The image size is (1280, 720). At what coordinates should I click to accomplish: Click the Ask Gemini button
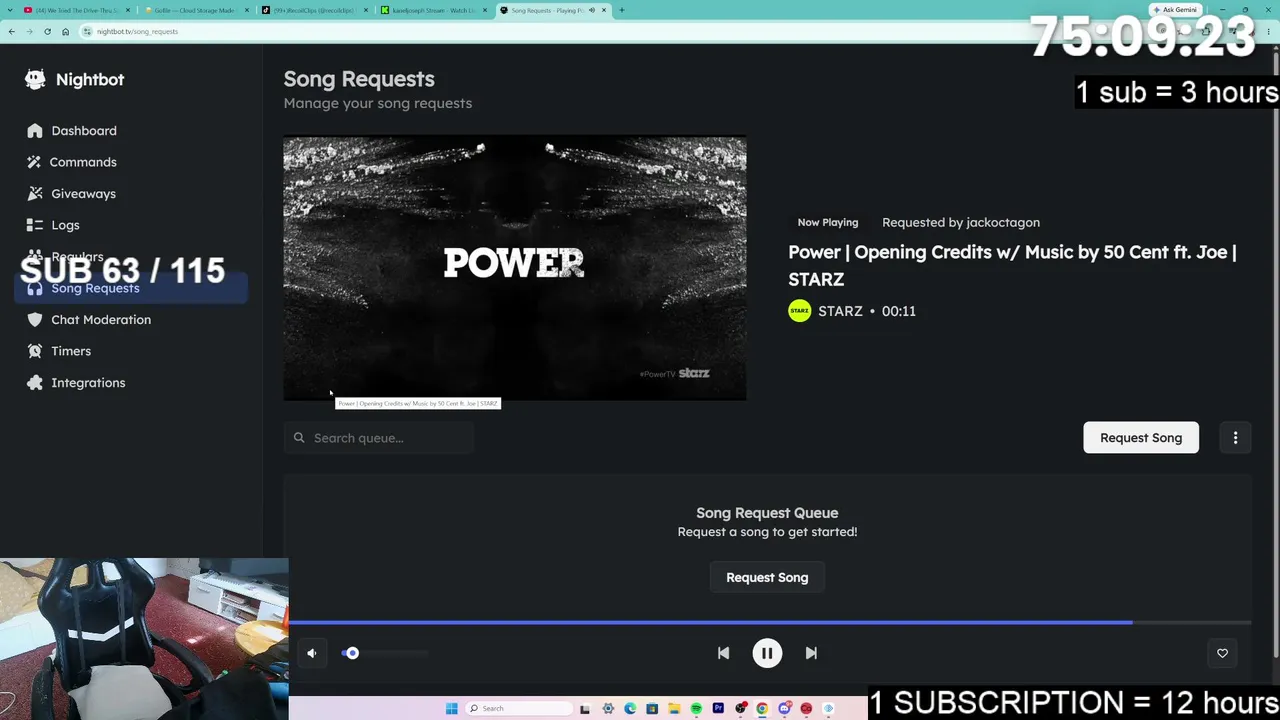(x=1175, y=10)
